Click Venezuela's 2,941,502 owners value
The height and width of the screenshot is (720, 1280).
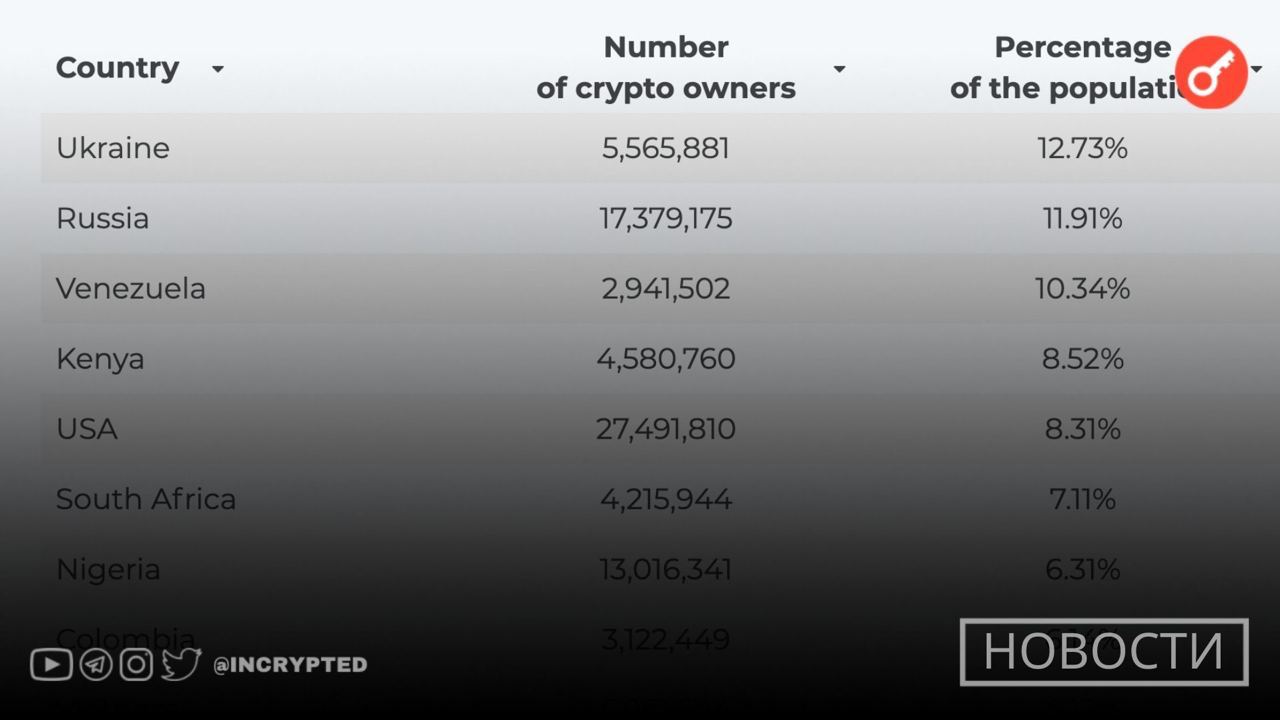coord(666,289)
